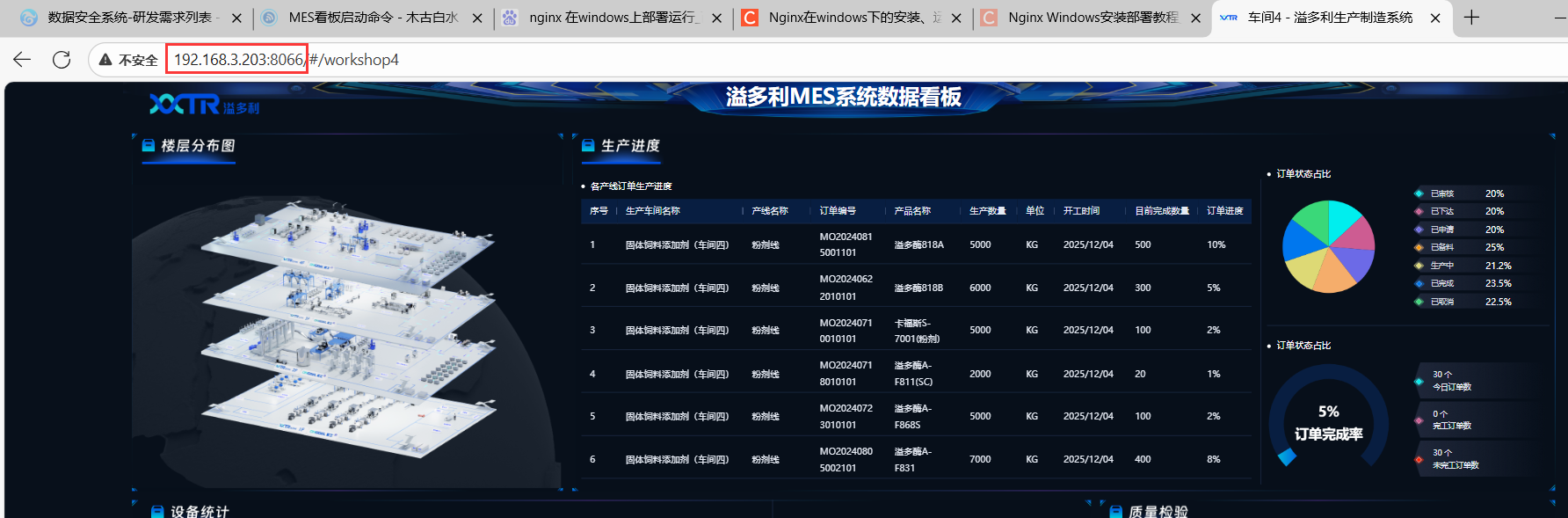Screen dimensions: 1568x518
Task: Select order MO20240710010101
Action: click(846, 331)
